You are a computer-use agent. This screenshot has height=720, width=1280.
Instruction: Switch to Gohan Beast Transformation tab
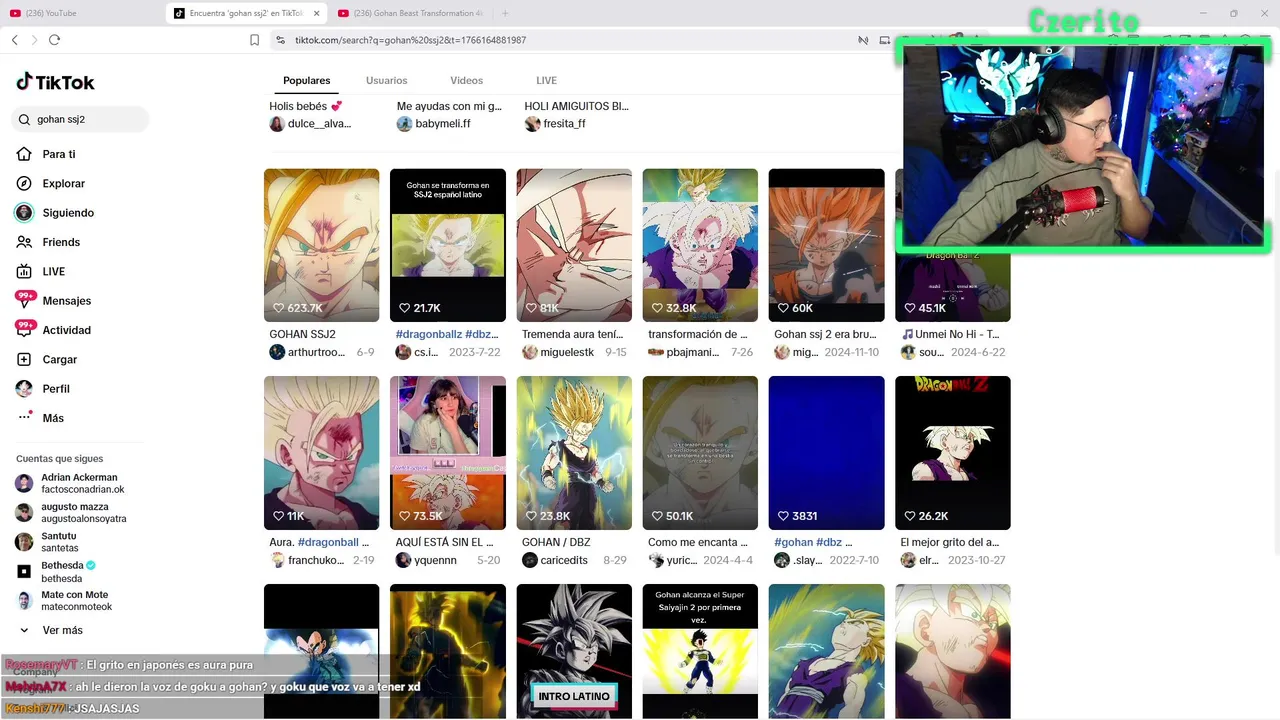[x=409, y=13]
